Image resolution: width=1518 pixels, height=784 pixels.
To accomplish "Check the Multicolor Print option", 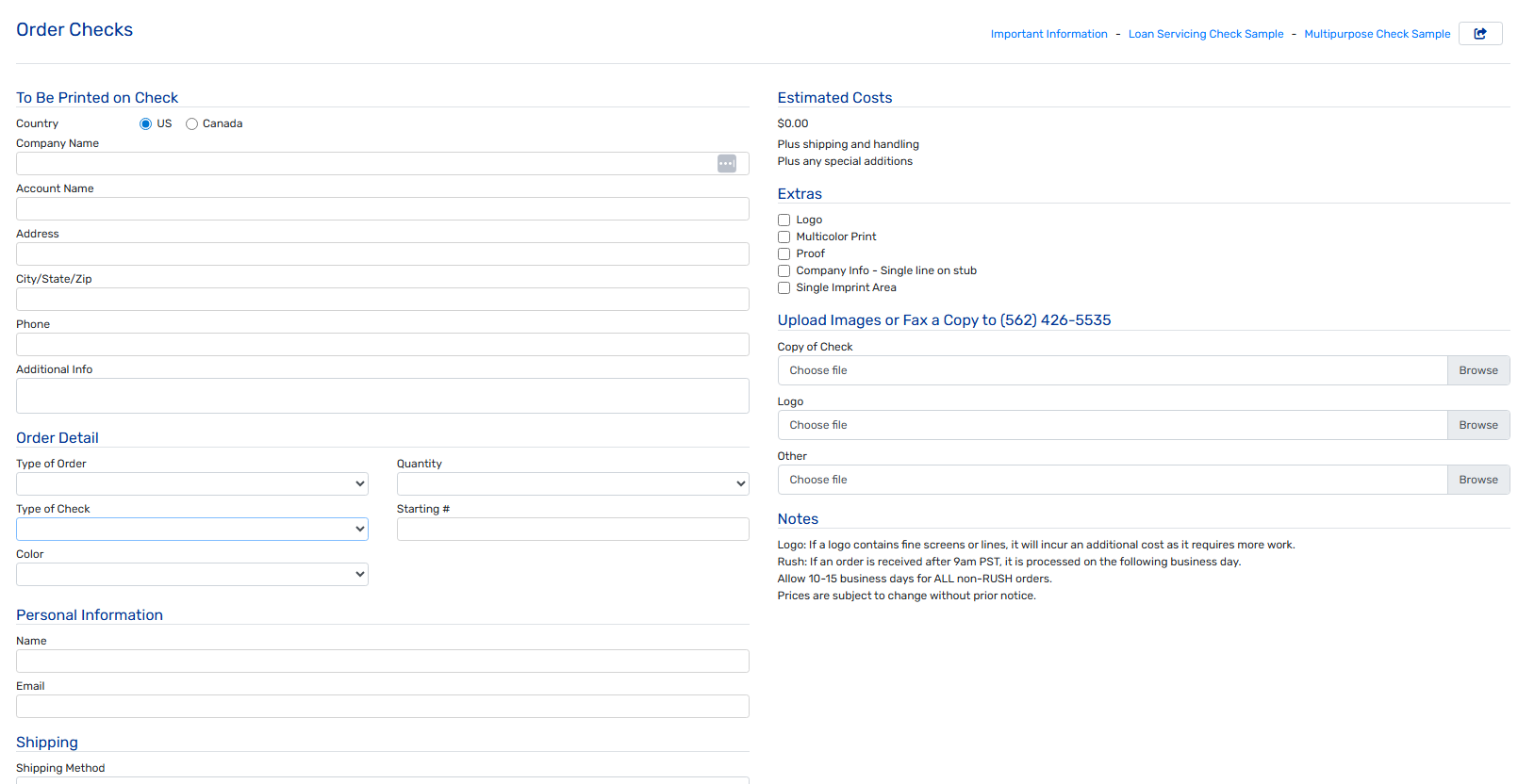I will click(784, 237).
